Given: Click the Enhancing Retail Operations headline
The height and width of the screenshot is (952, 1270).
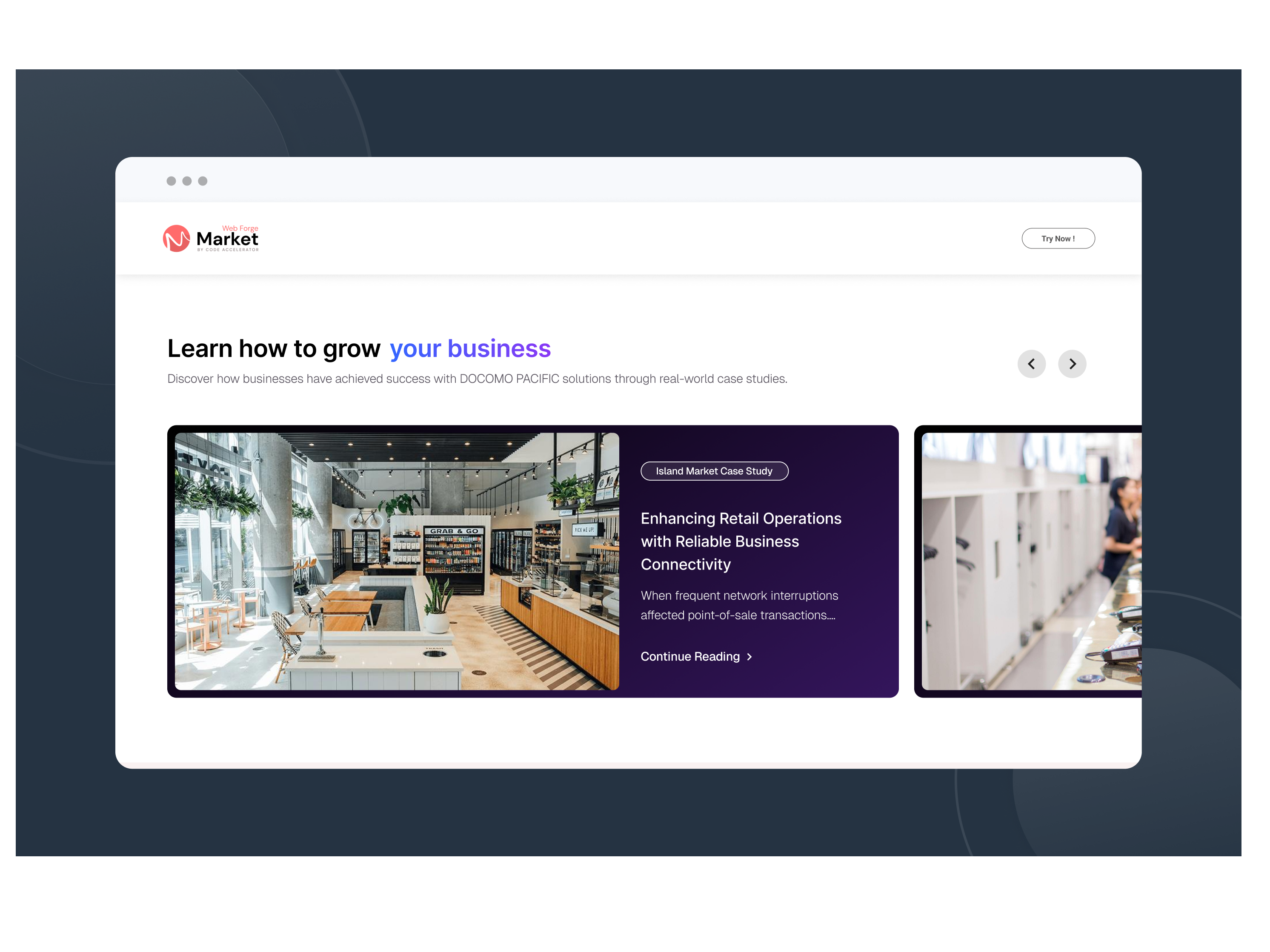Looking at the screenshot, I should click(741, 541).
